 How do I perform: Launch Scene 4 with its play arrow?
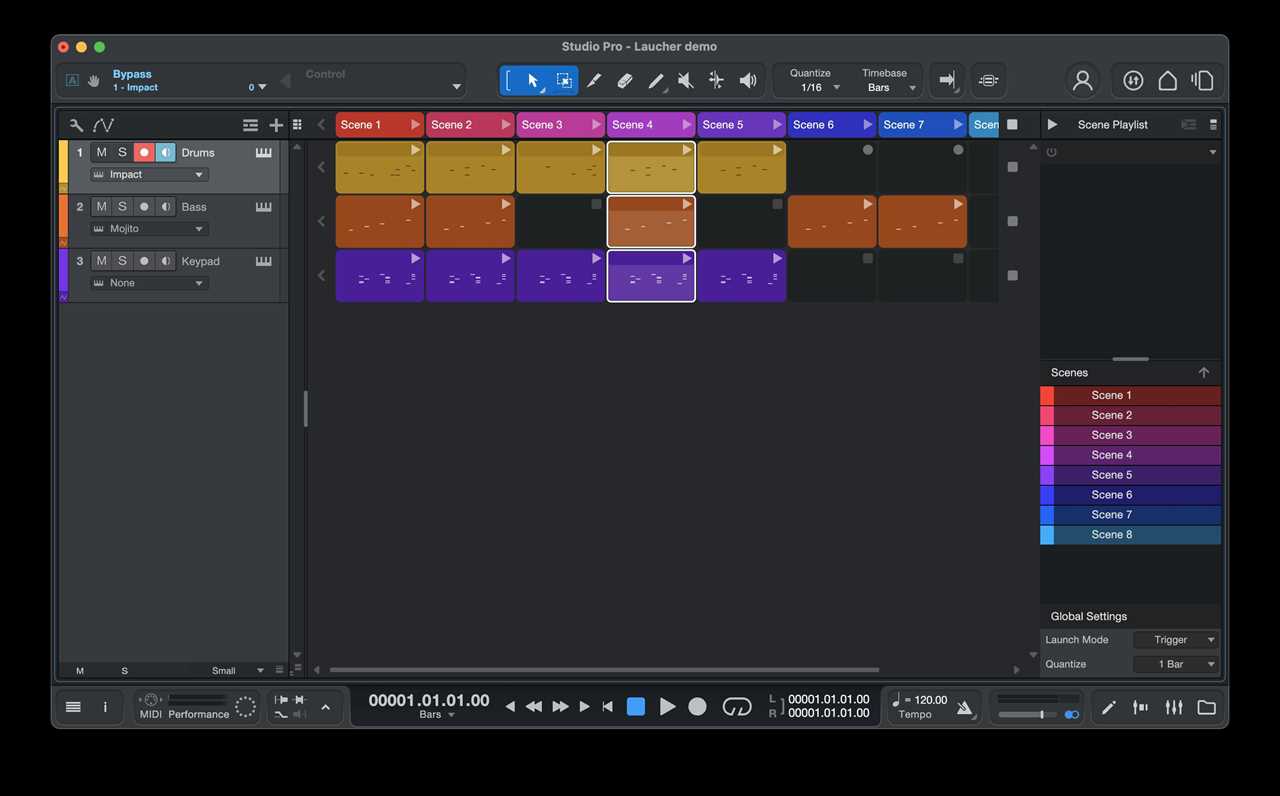688,124
